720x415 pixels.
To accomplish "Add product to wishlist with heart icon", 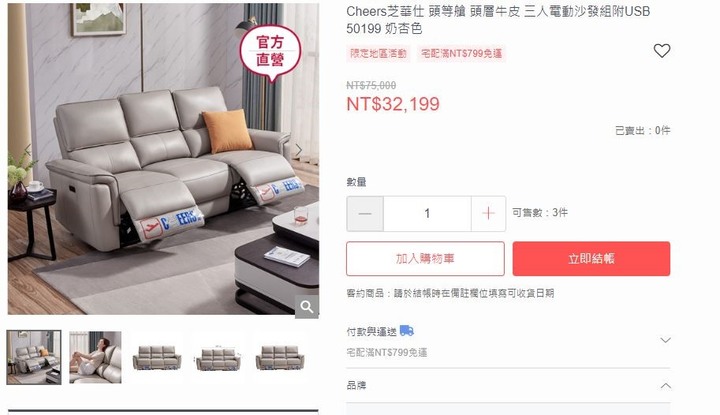I will [x=662, y=50].
